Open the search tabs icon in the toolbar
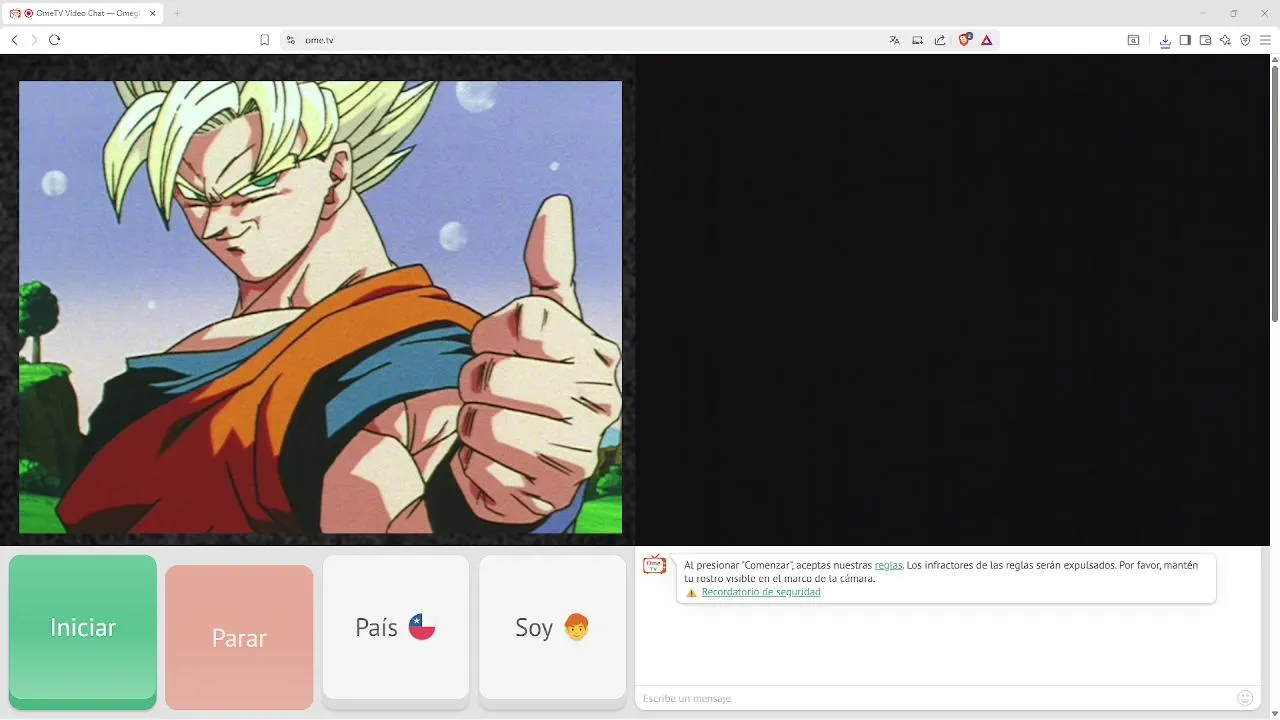 tap(1133, 40)
